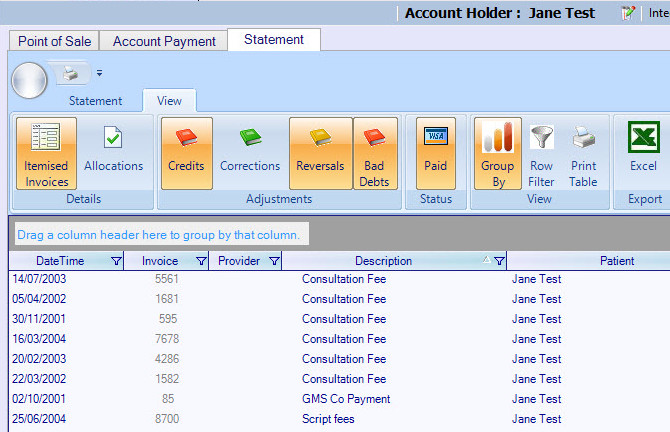Click Consultation Fee for invoice 7678

[344, 339]
